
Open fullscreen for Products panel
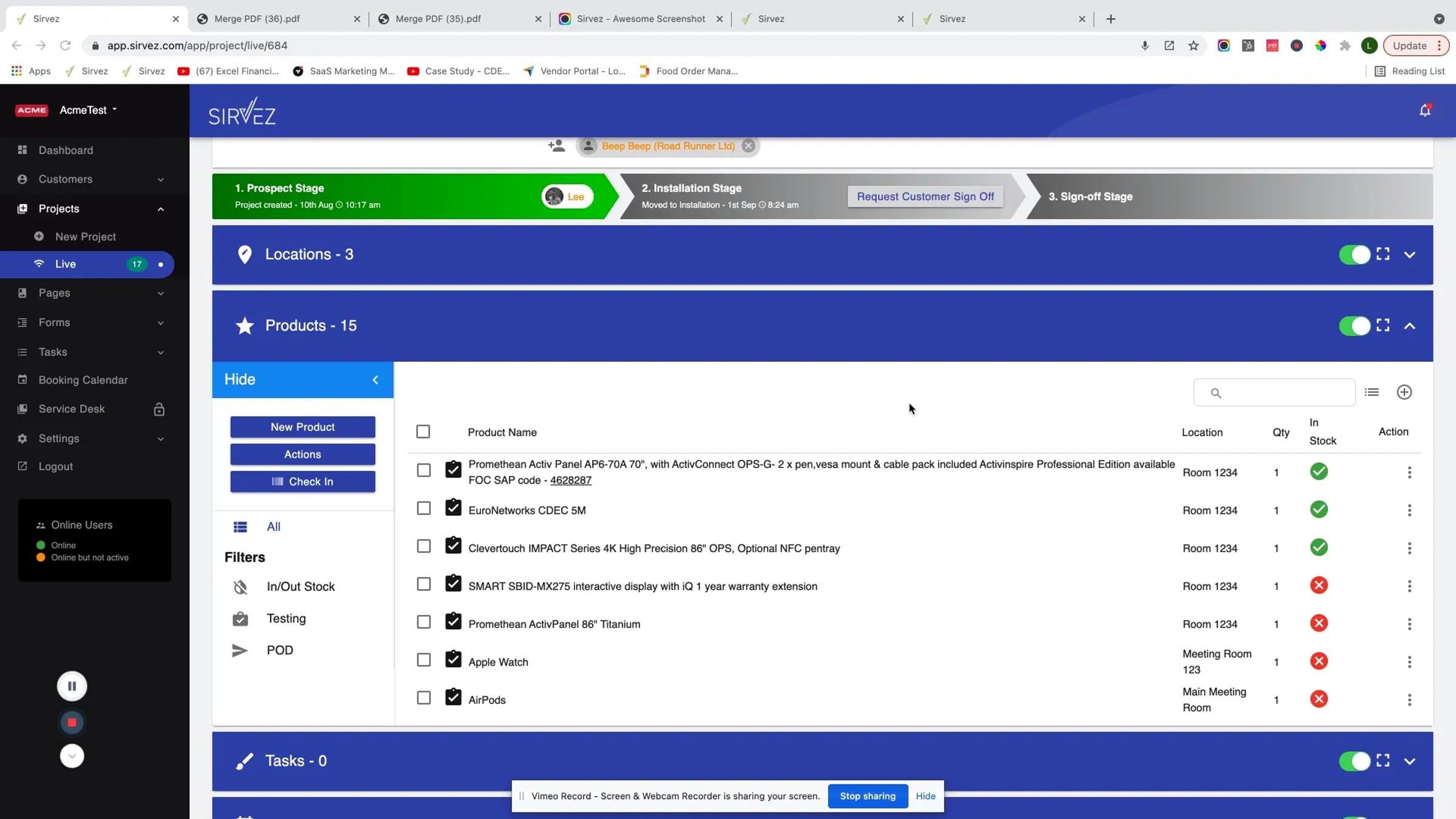[1383, 325]
